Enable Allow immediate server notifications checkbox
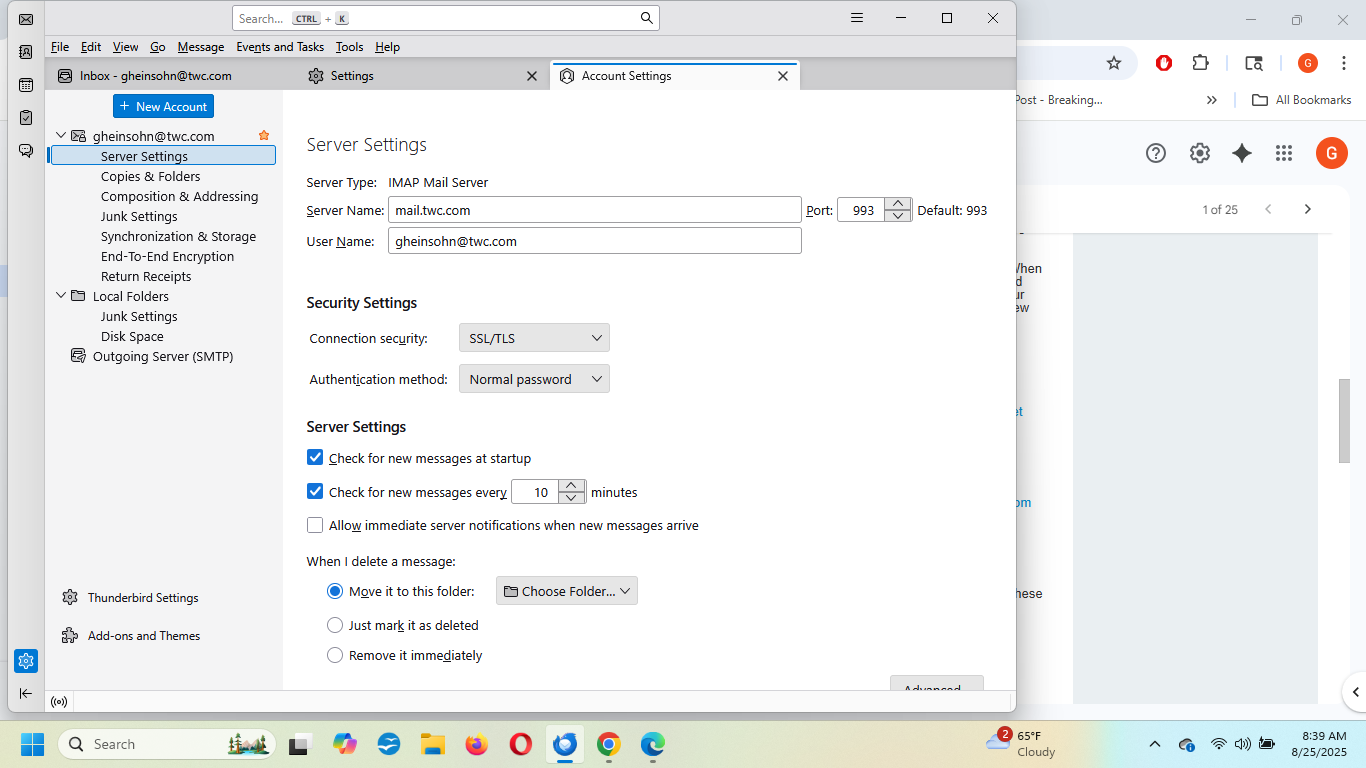The width and height of the screenshot is (1366, 768). [x=315, y=525]
